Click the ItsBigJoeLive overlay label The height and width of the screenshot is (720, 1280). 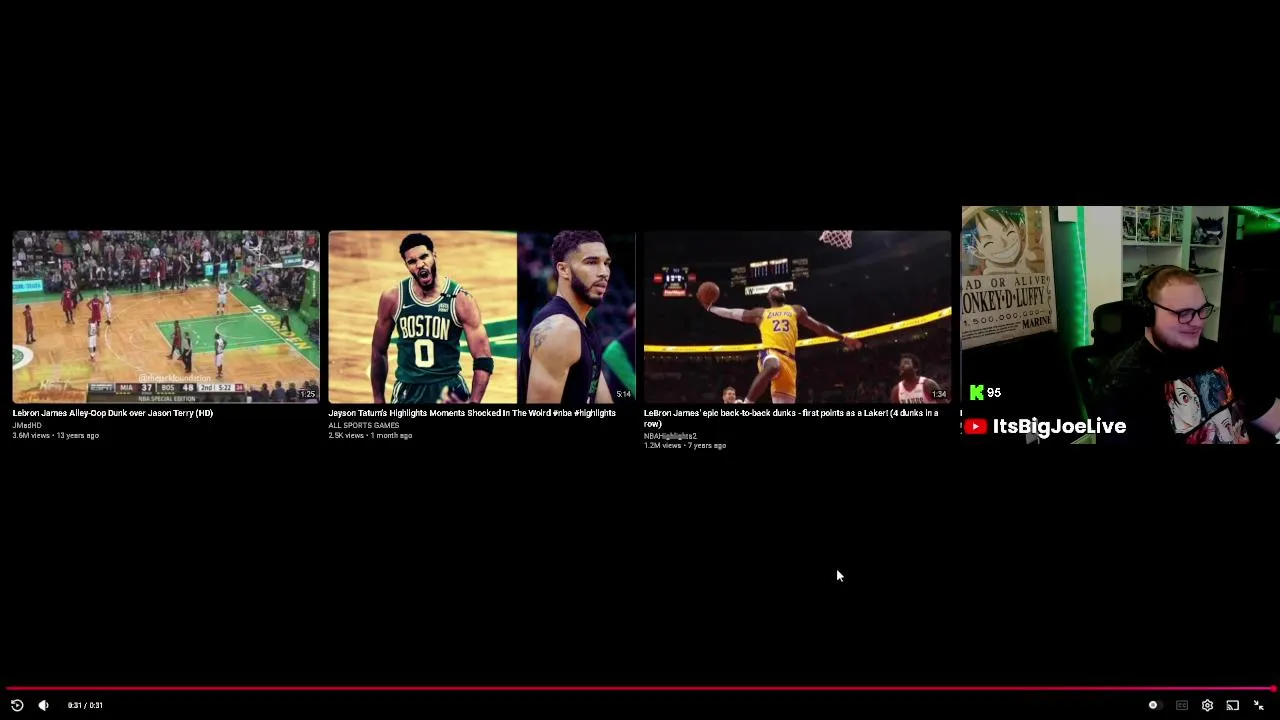1059,426
